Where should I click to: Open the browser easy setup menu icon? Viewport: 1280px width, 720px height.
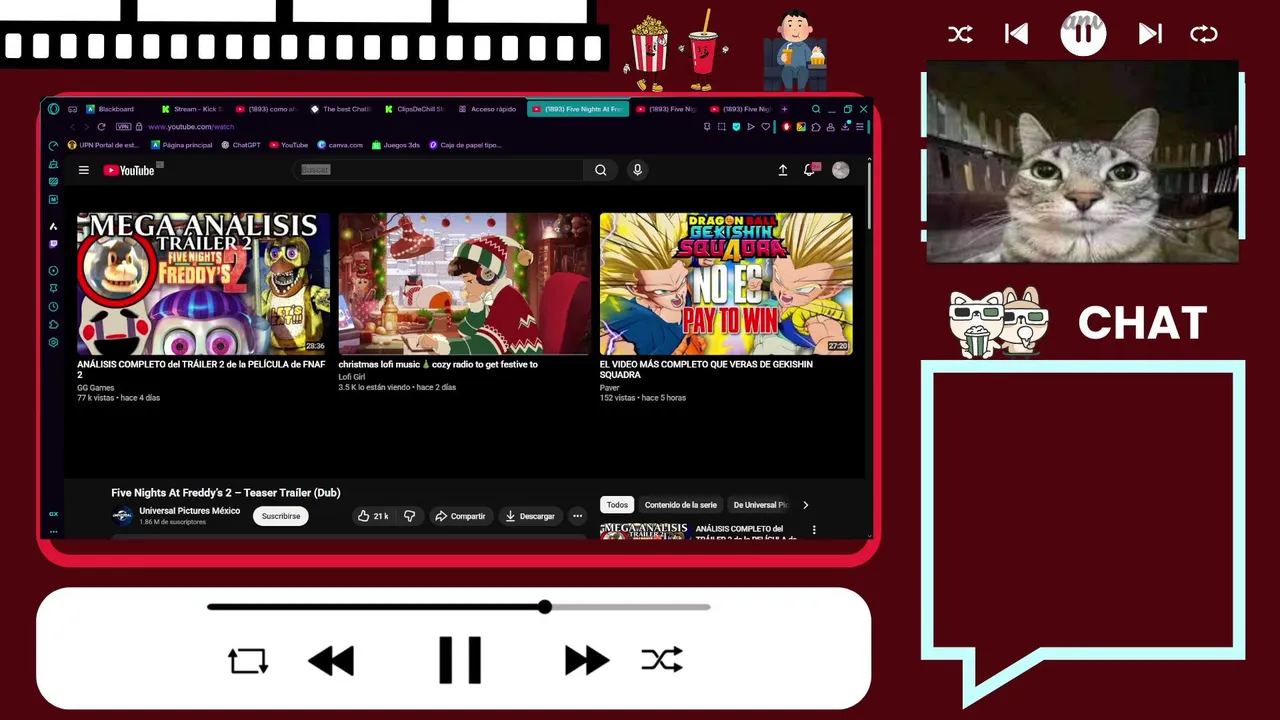click(x=859, y=127)
